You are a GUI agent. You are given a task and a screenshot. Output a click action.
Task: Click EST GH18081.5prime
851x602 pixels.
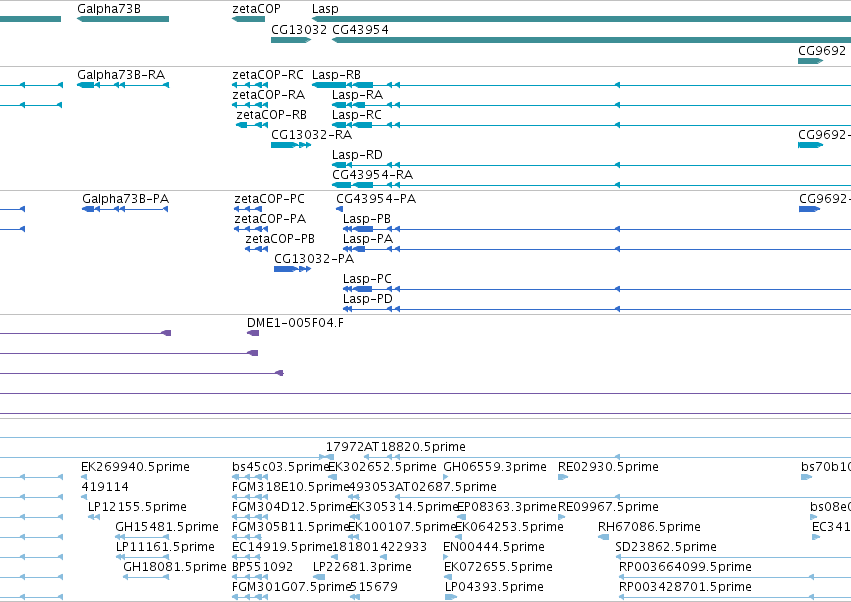pos(175,567)
